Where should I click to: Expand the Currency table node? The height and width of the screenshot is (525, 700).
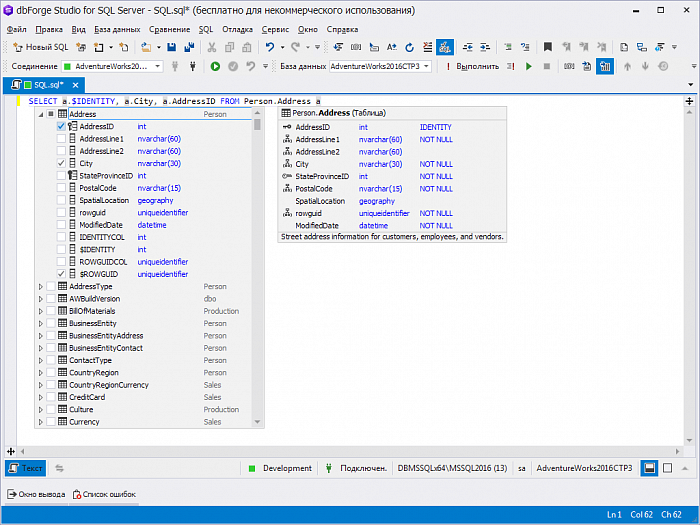pos(41,422)
